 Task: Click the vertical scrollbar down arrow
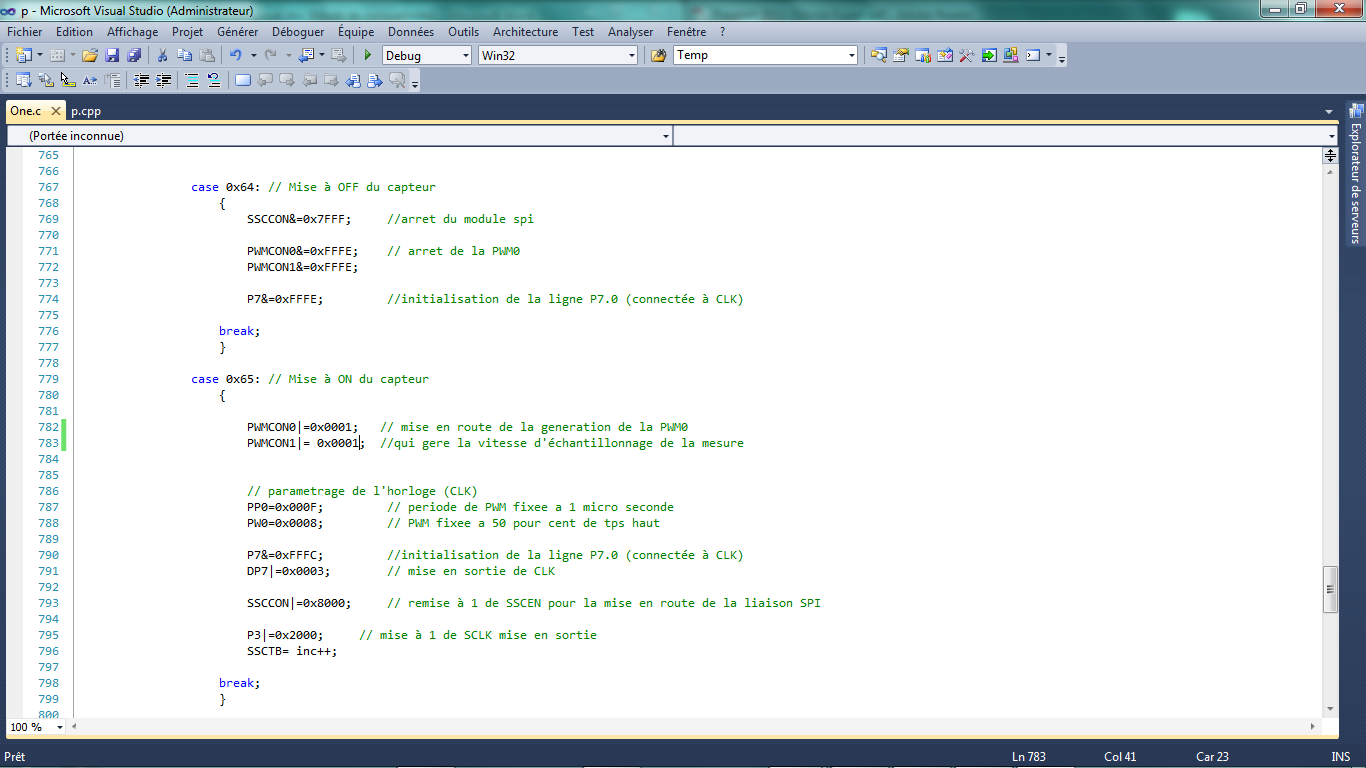pyautogui.click(x=1330, y=708)
